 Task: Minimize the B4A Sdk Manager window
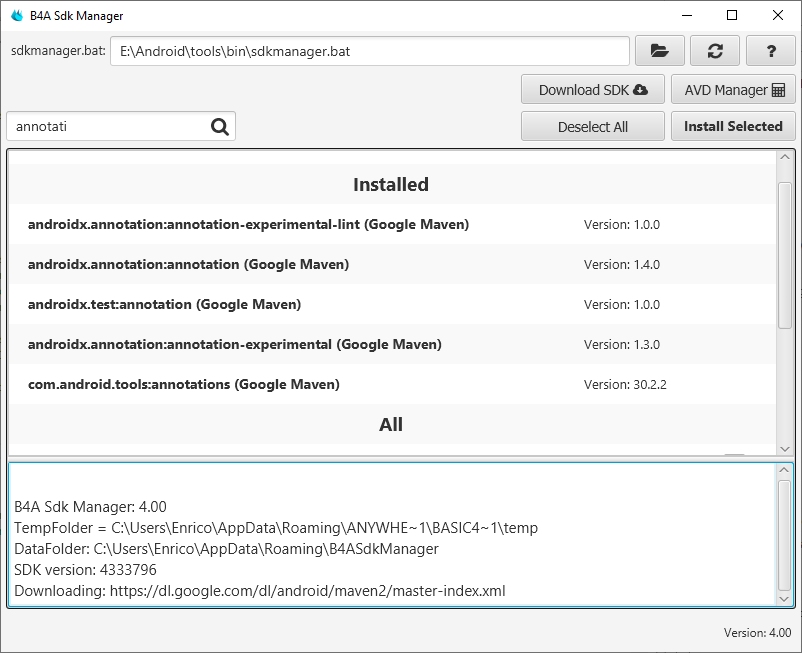click(x=687, y=15)
